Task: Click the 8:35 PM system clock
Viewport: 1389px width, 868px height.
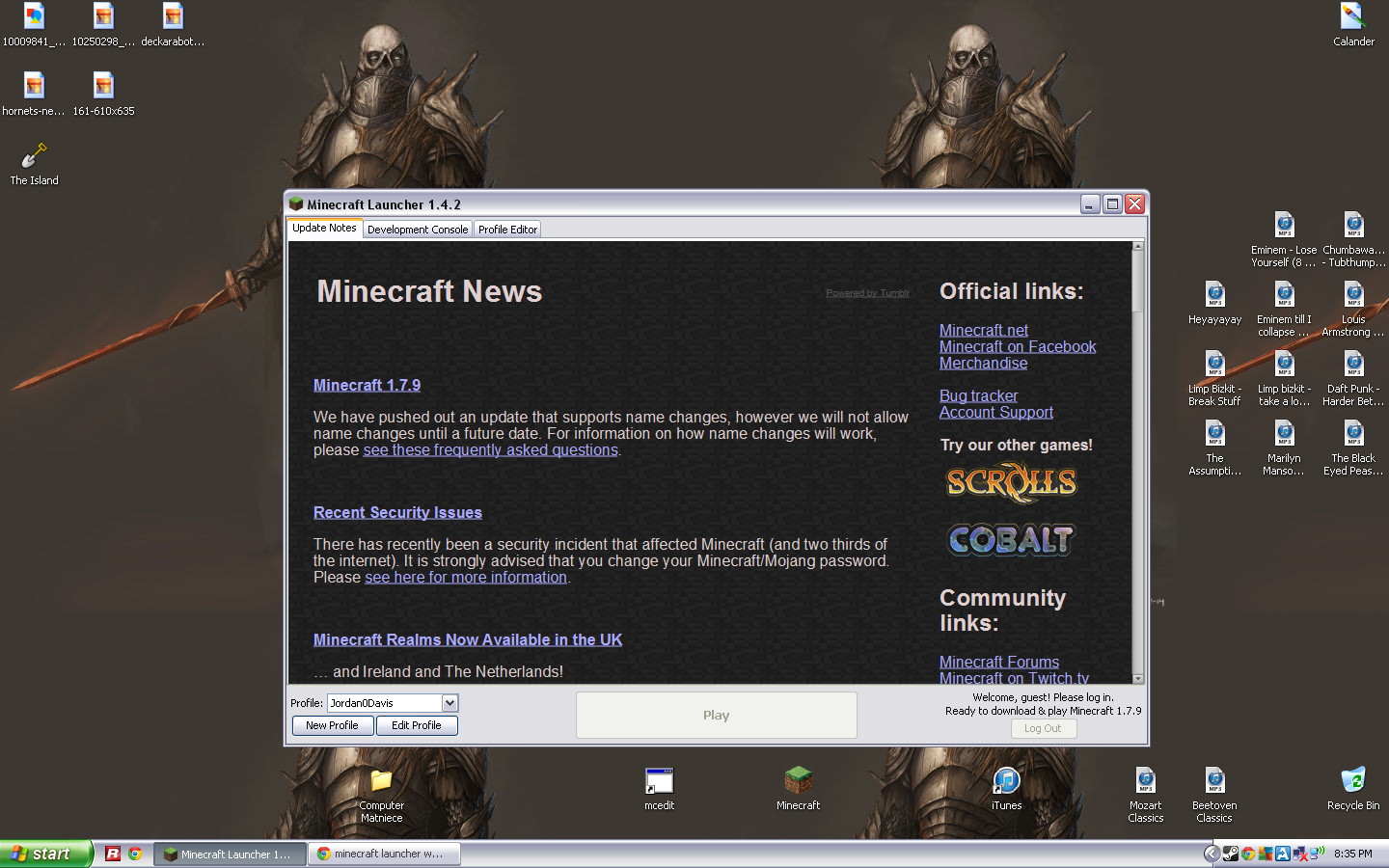Action: (x=1353, y=854)
